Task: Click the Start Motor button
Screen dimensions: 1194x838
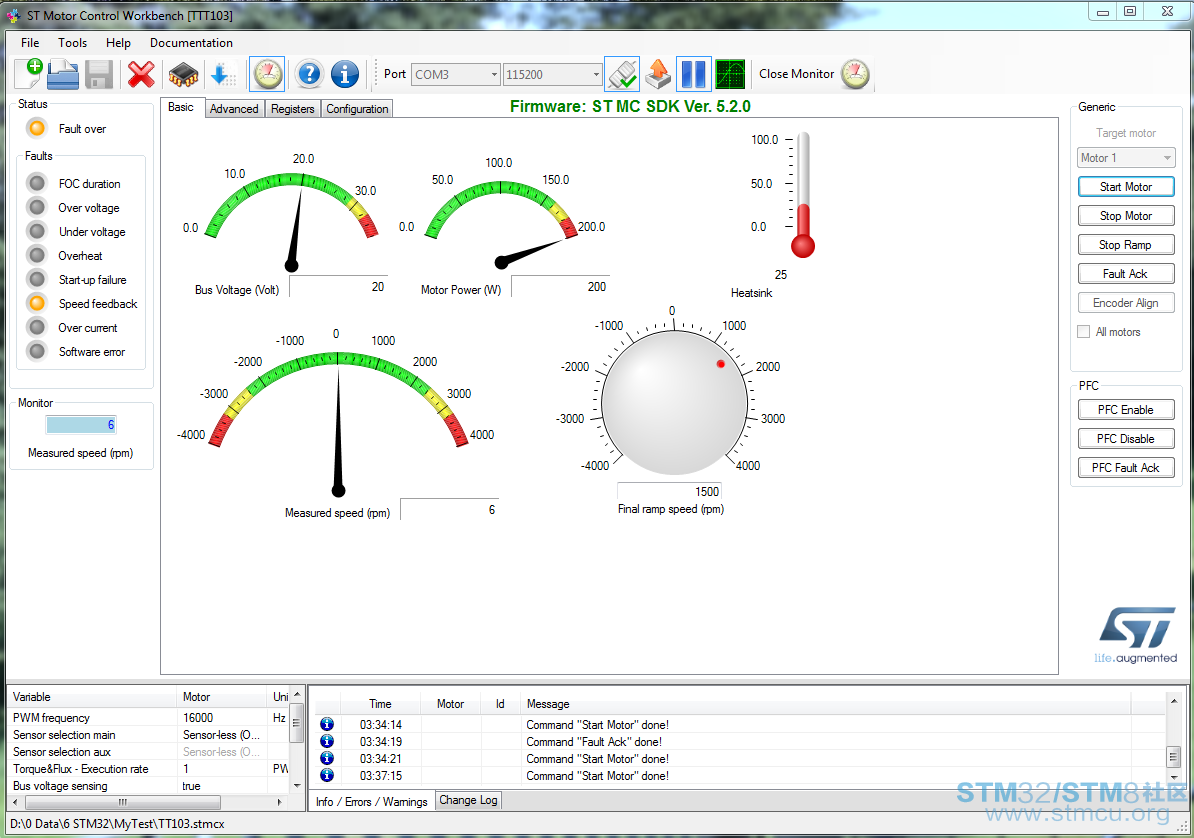Action: tap(1126, 187)
